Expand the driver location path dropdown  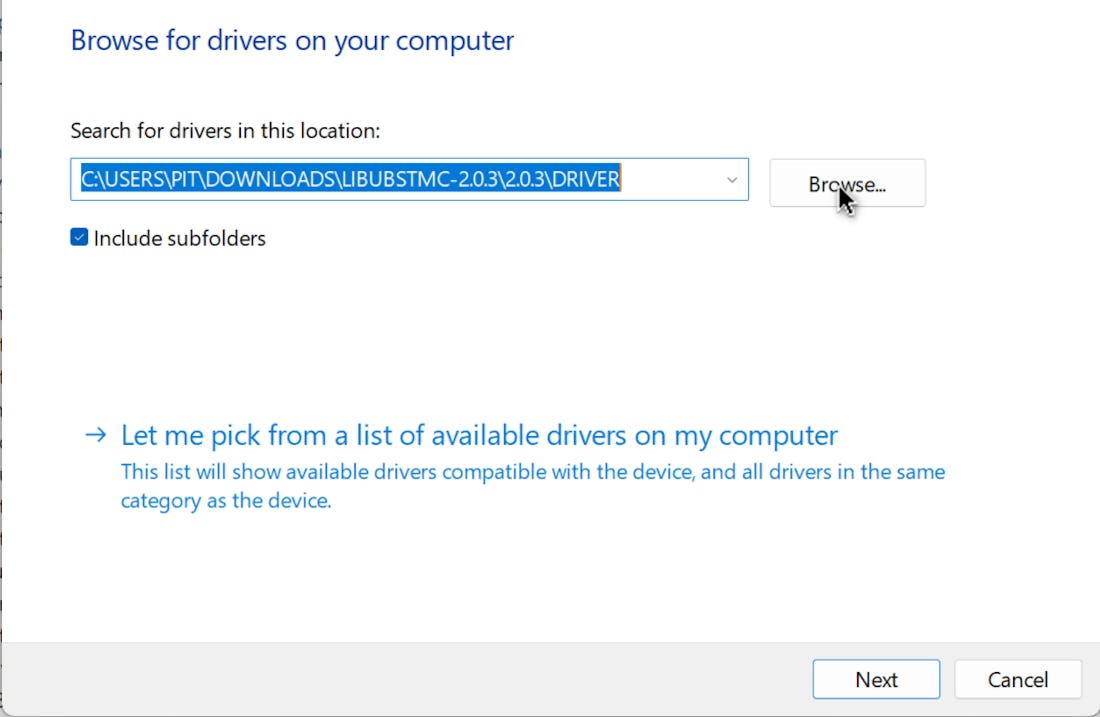(731, 180)
